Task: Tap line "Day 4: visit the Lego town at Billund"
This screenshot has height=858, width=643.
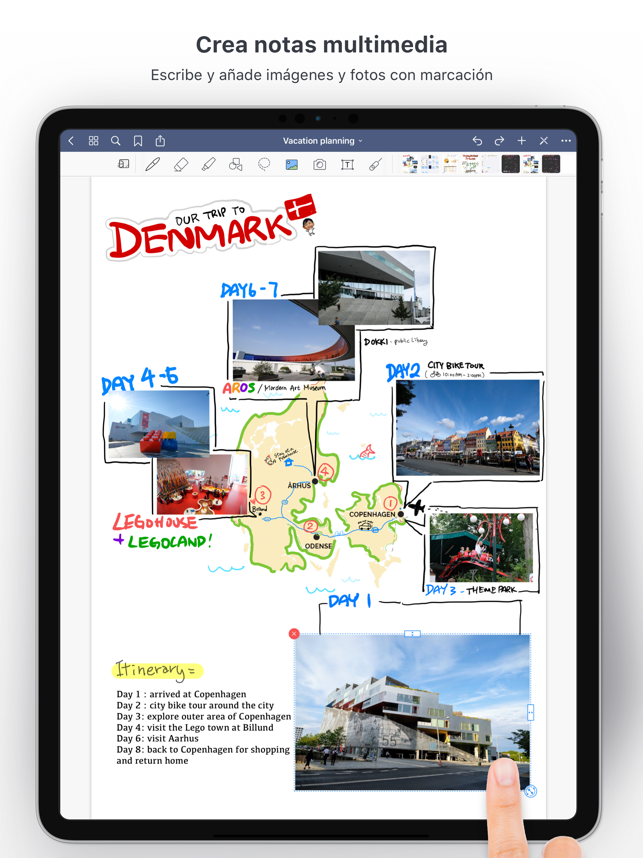Action: 194,727
